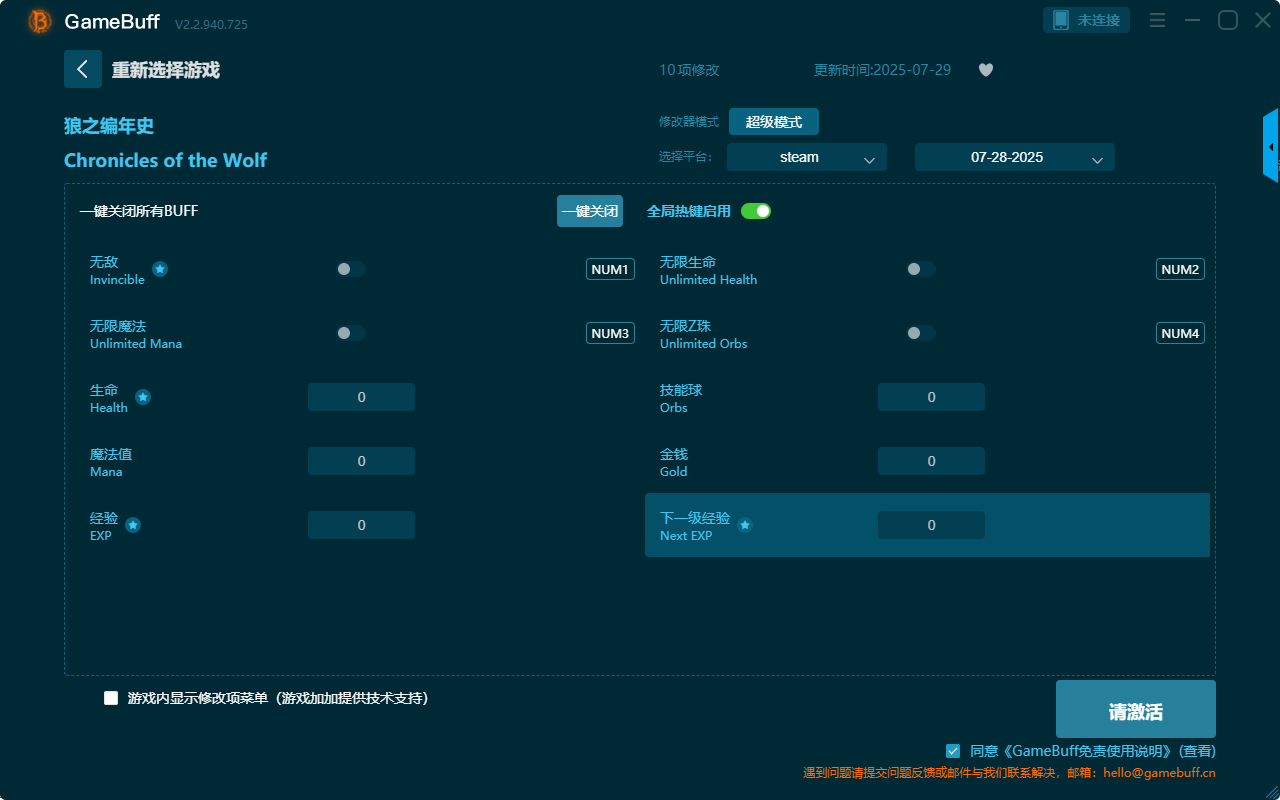Check the in-game trainer menu checkbox
Viewport: 1280px width, 800px height.
111,698
